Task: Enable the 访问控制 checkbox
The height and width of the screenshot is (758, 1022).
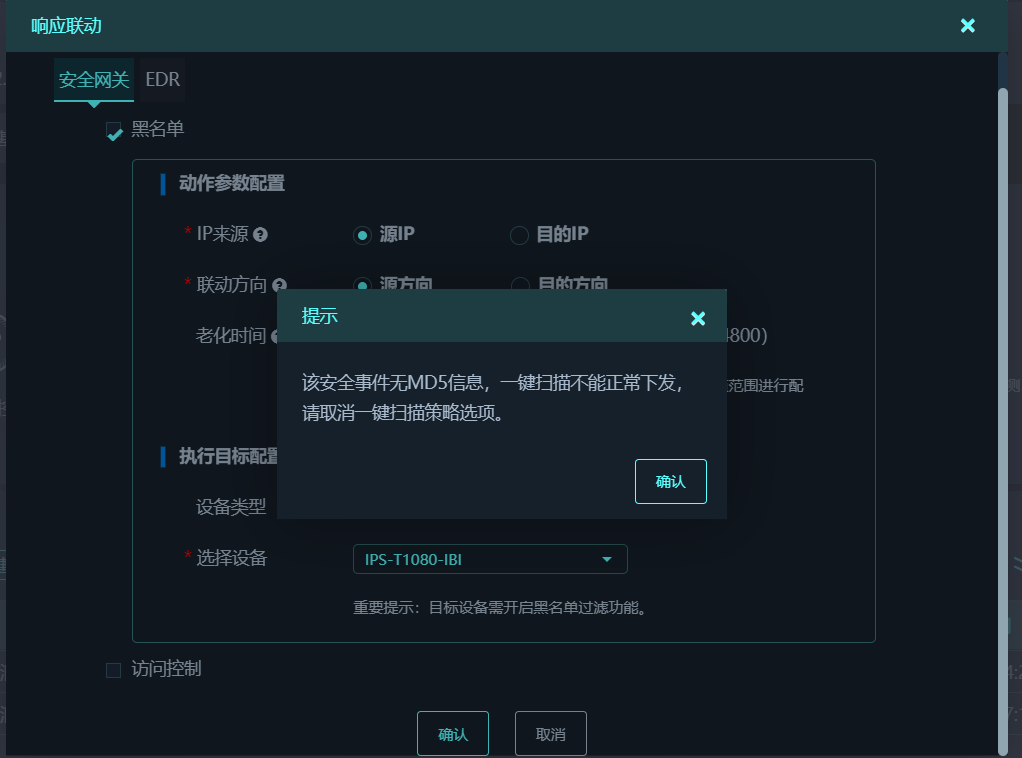Action: pos(113,670)
